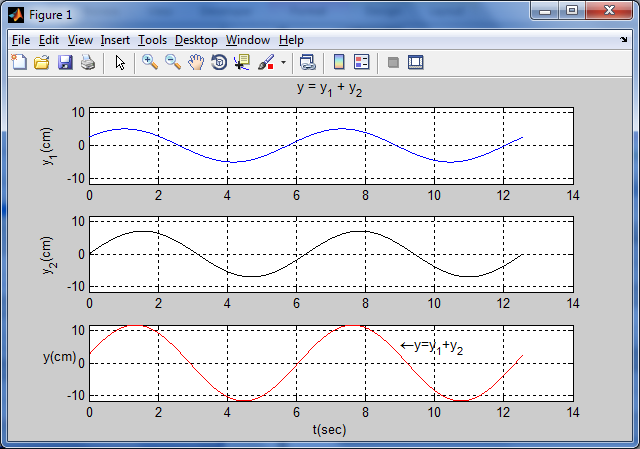640x449 pixels.
Task: Click the New Figure icon
Action: tap(19, 62)
